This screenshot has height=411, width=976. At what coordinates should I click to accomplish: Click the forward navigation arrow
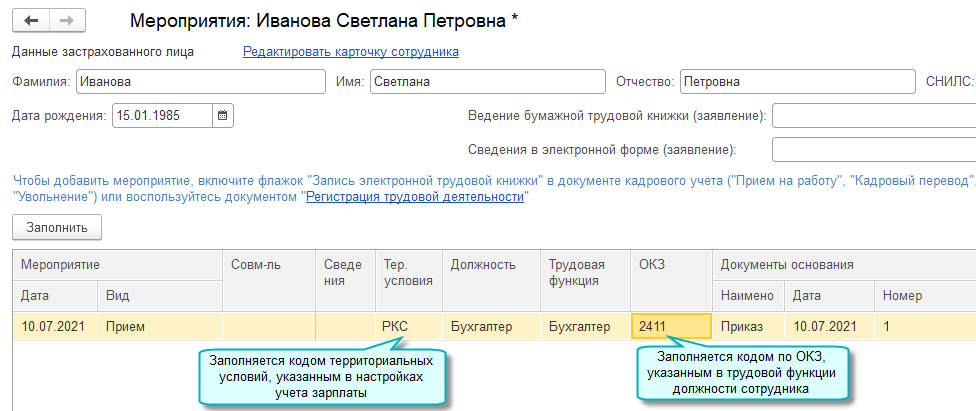(x=66, y=20)
